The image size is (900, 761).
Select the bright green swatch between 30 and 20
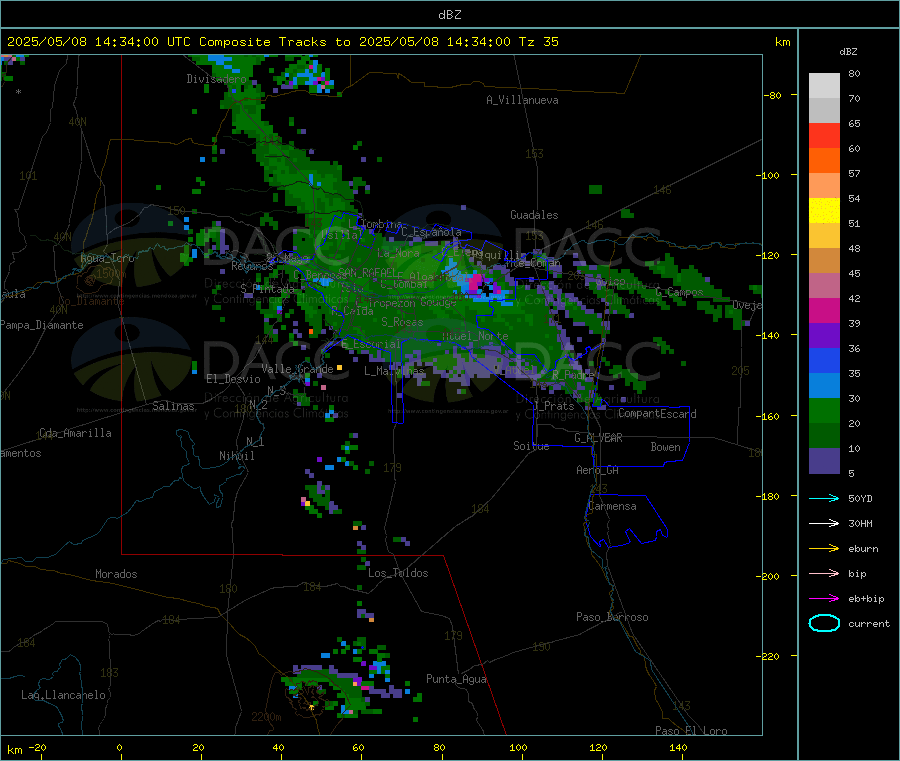(824, 410)
